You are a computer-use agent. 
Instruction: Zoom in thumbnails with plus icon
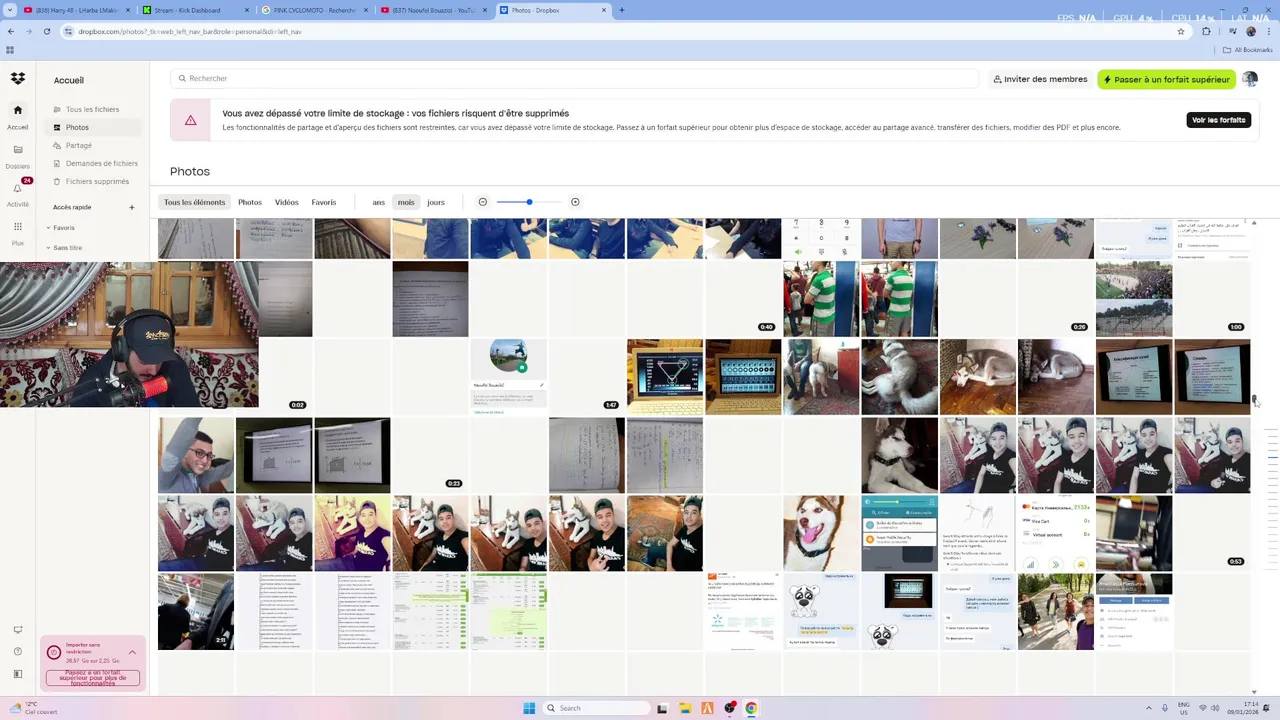(575, 202)
